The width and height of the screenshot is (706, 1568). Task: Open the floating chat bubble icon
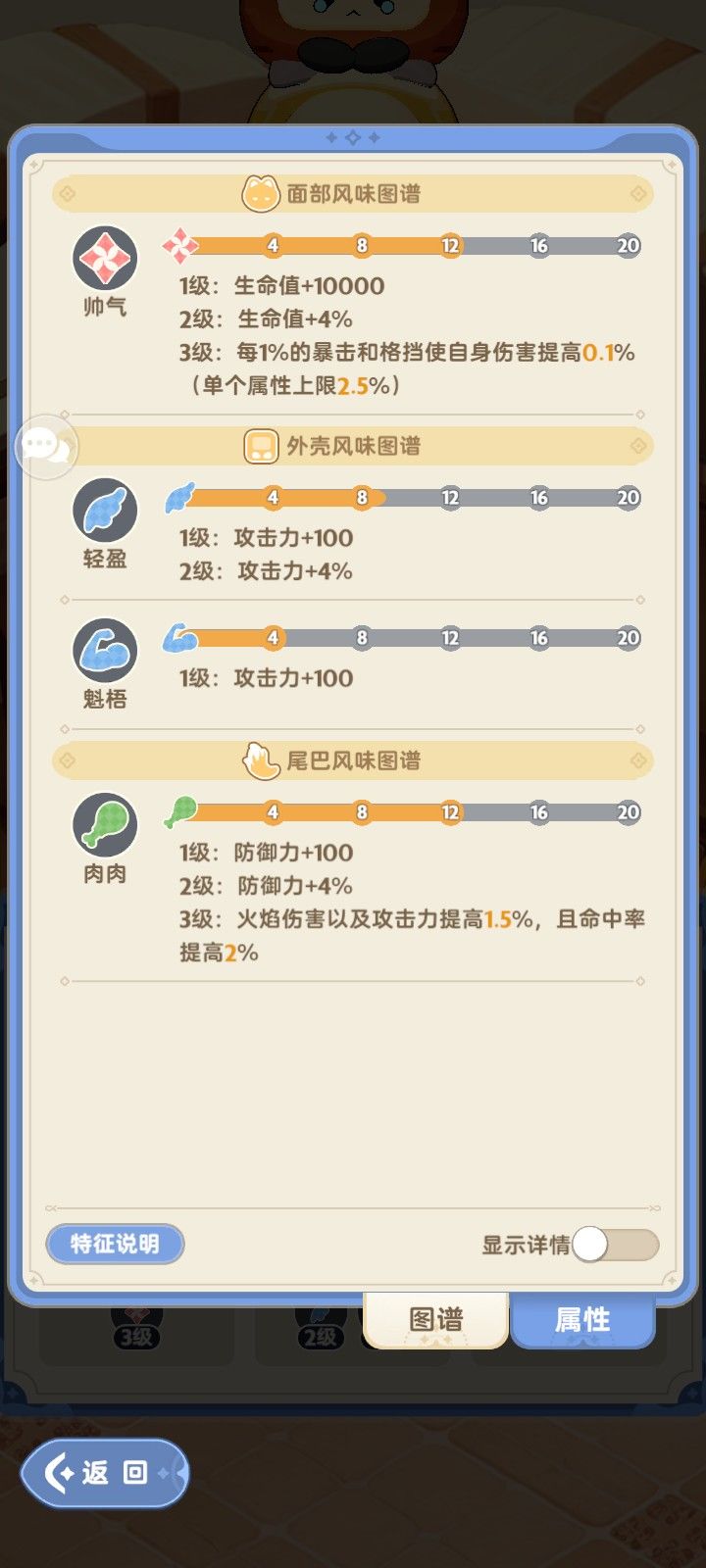tap(46, 447)
